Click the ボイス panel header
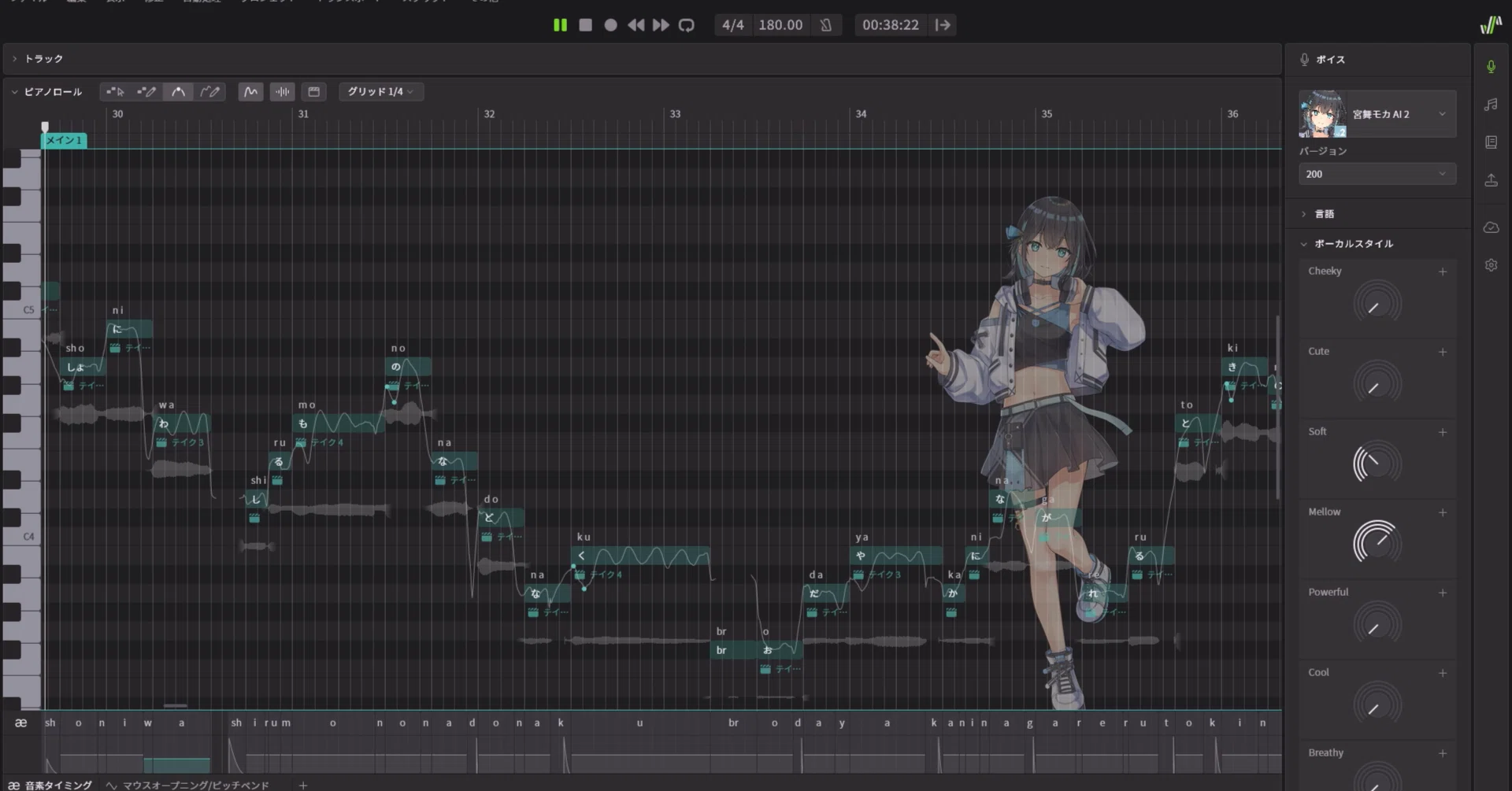Screen dimensions: 1512x791 coord(1377,60)
